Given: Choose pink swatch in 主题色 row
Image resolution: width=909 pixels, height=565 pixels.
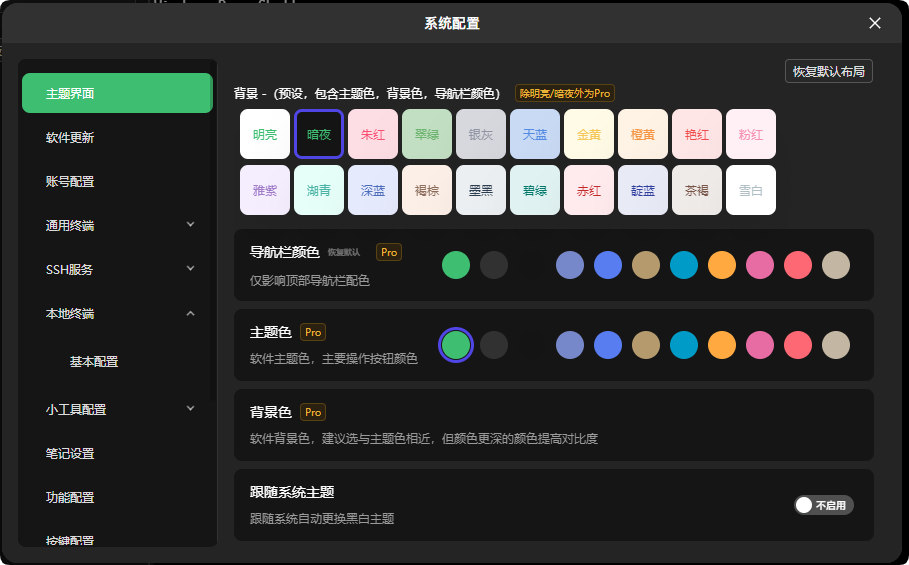Looking at the screenshot, I should coord(760,345).
